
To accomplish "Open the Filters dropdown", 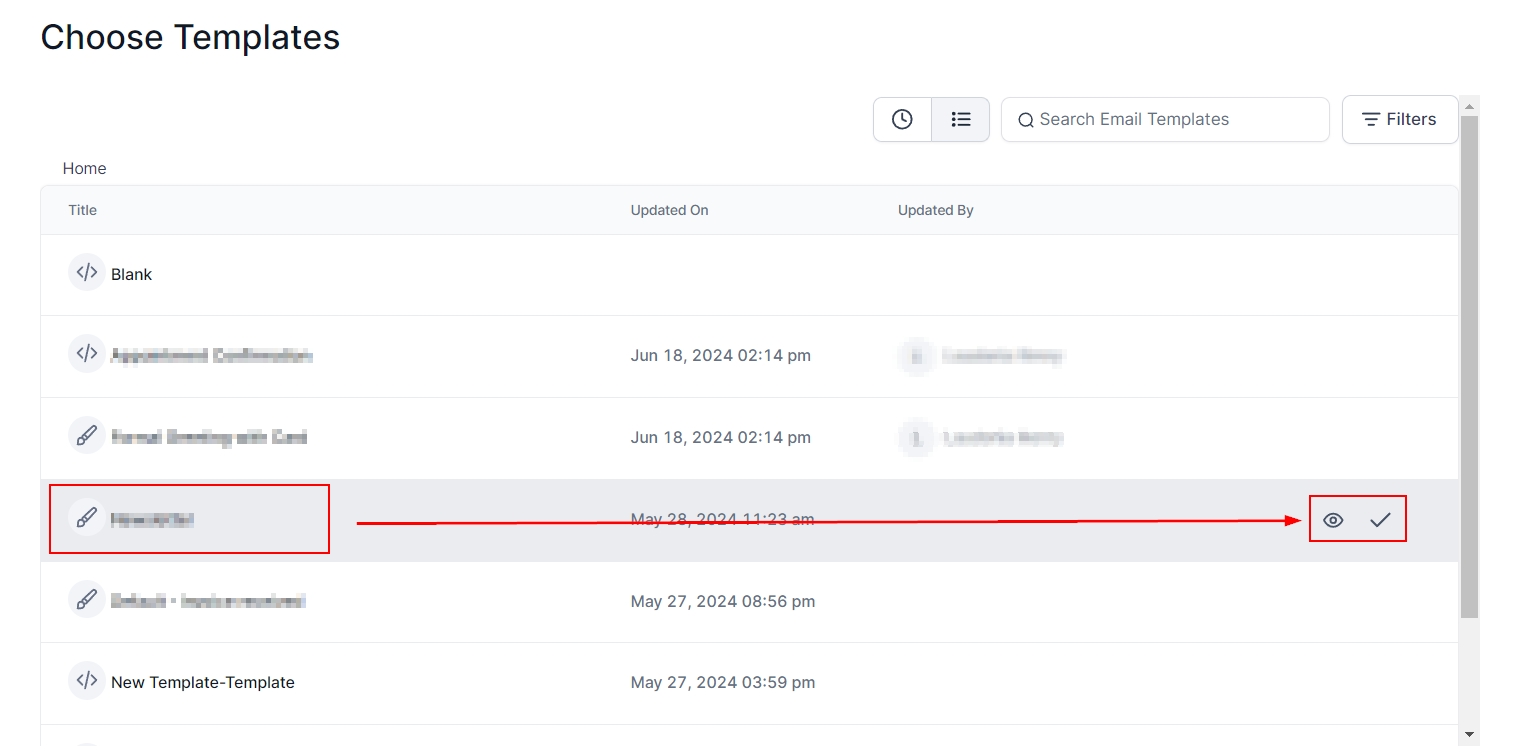I will click(1399, 120).
